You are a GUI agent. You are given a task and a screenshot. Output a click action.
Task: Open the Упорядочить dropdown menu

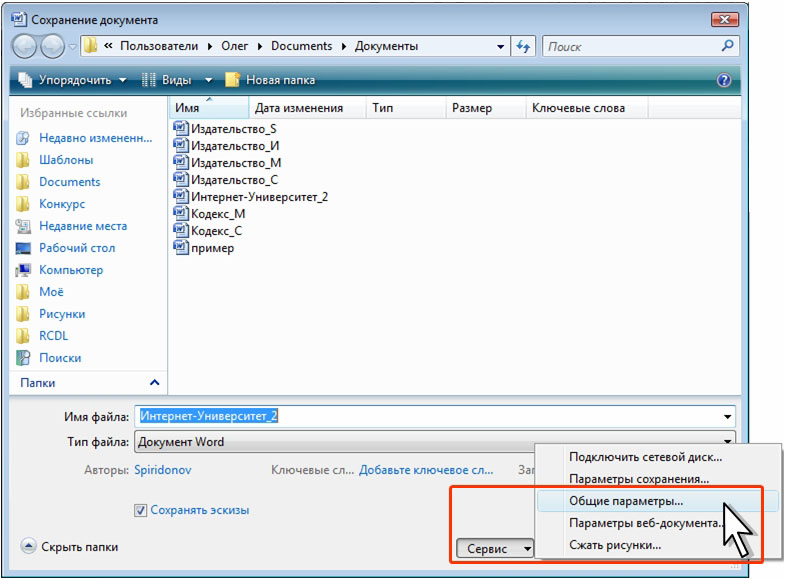tap(73, 80)
